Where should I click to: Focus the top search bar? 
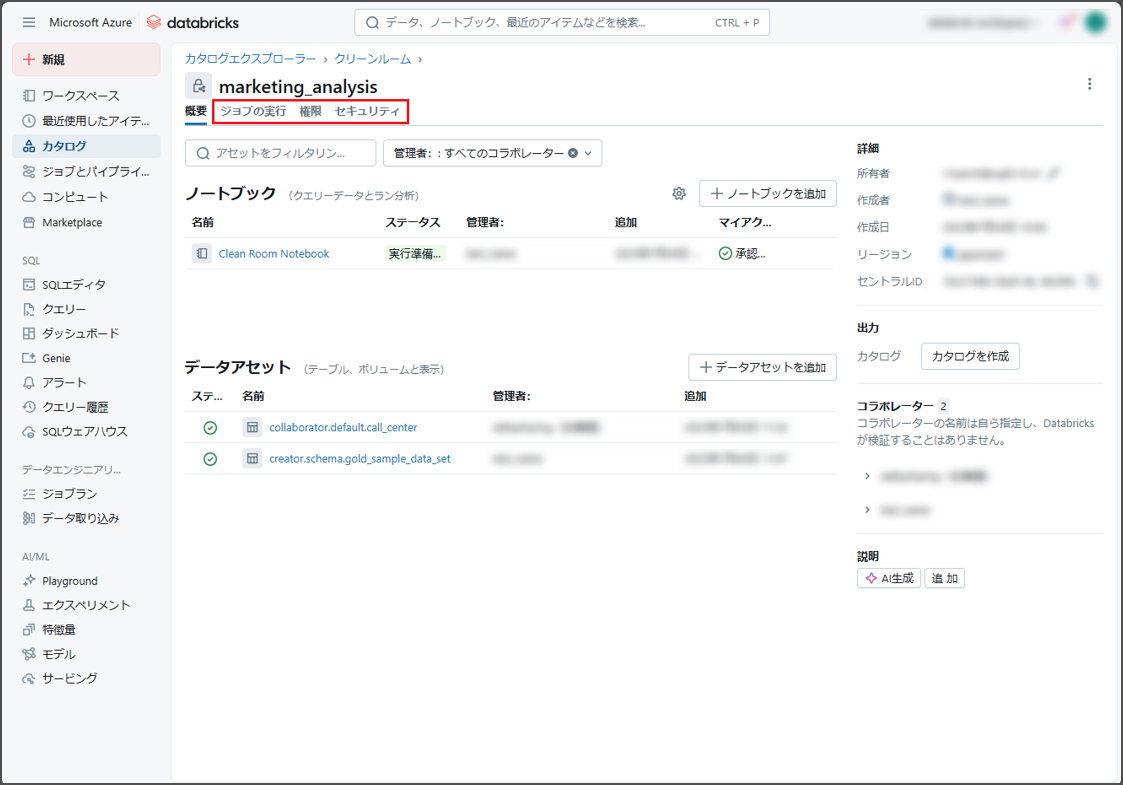pos(562,22)
